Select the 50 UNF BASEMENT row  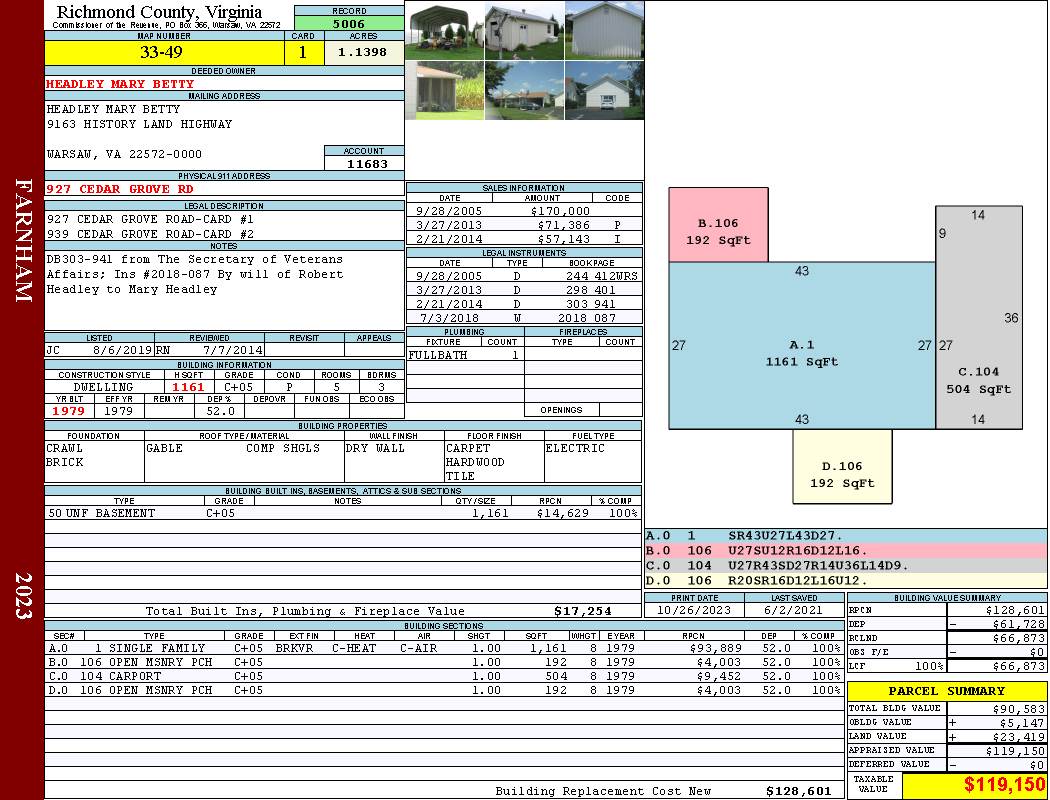(343, 513)
